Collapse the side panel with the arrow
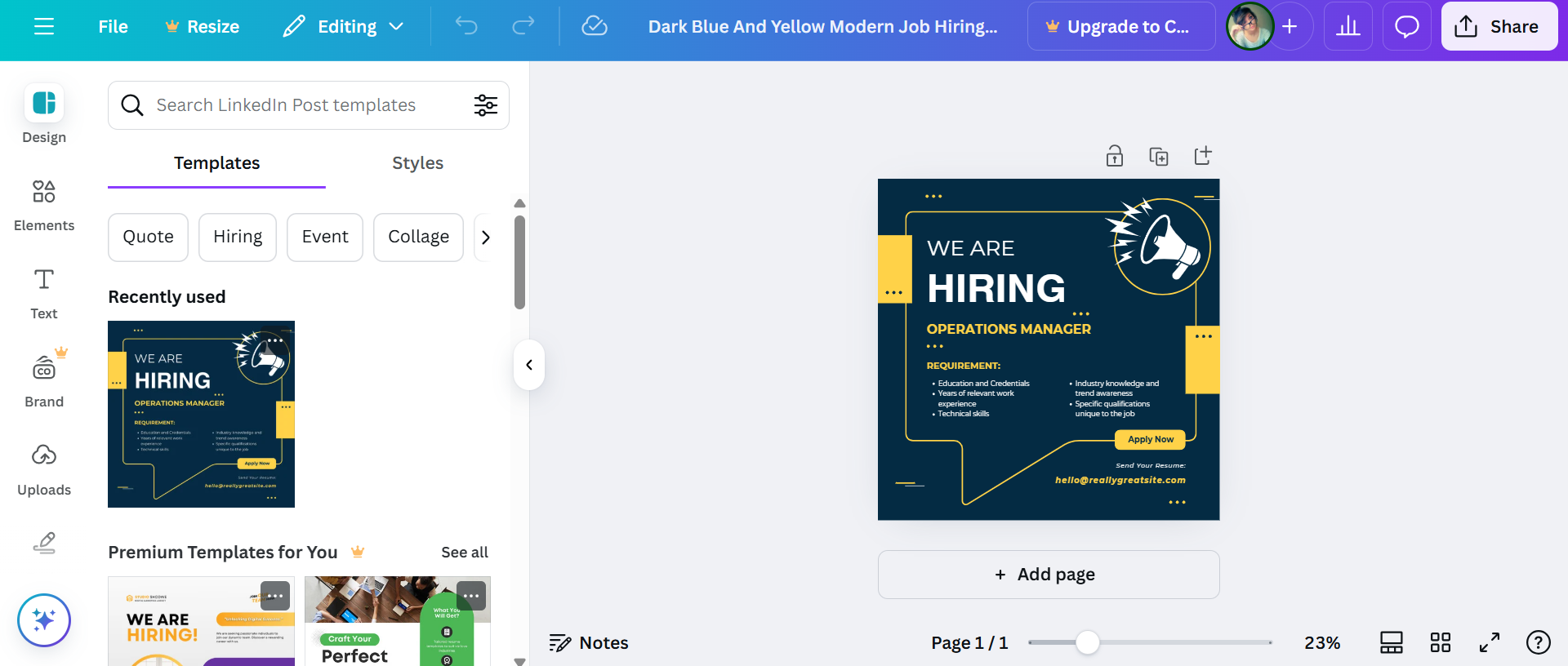1568x666 pixels. tap(529, 365)
